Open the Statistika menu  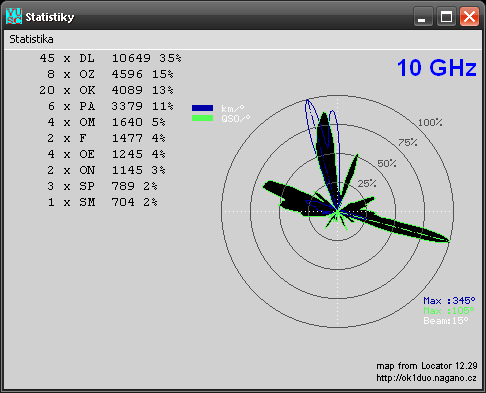[x=31, y=39]
